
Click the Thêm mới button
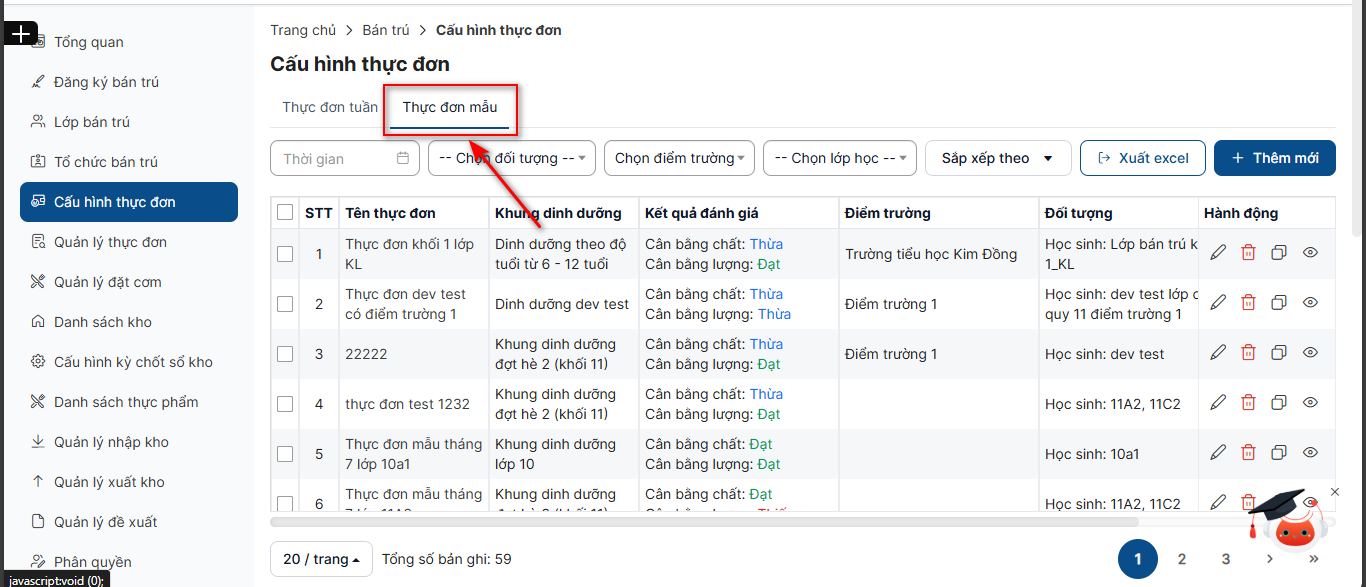[x=1274, y=158]
